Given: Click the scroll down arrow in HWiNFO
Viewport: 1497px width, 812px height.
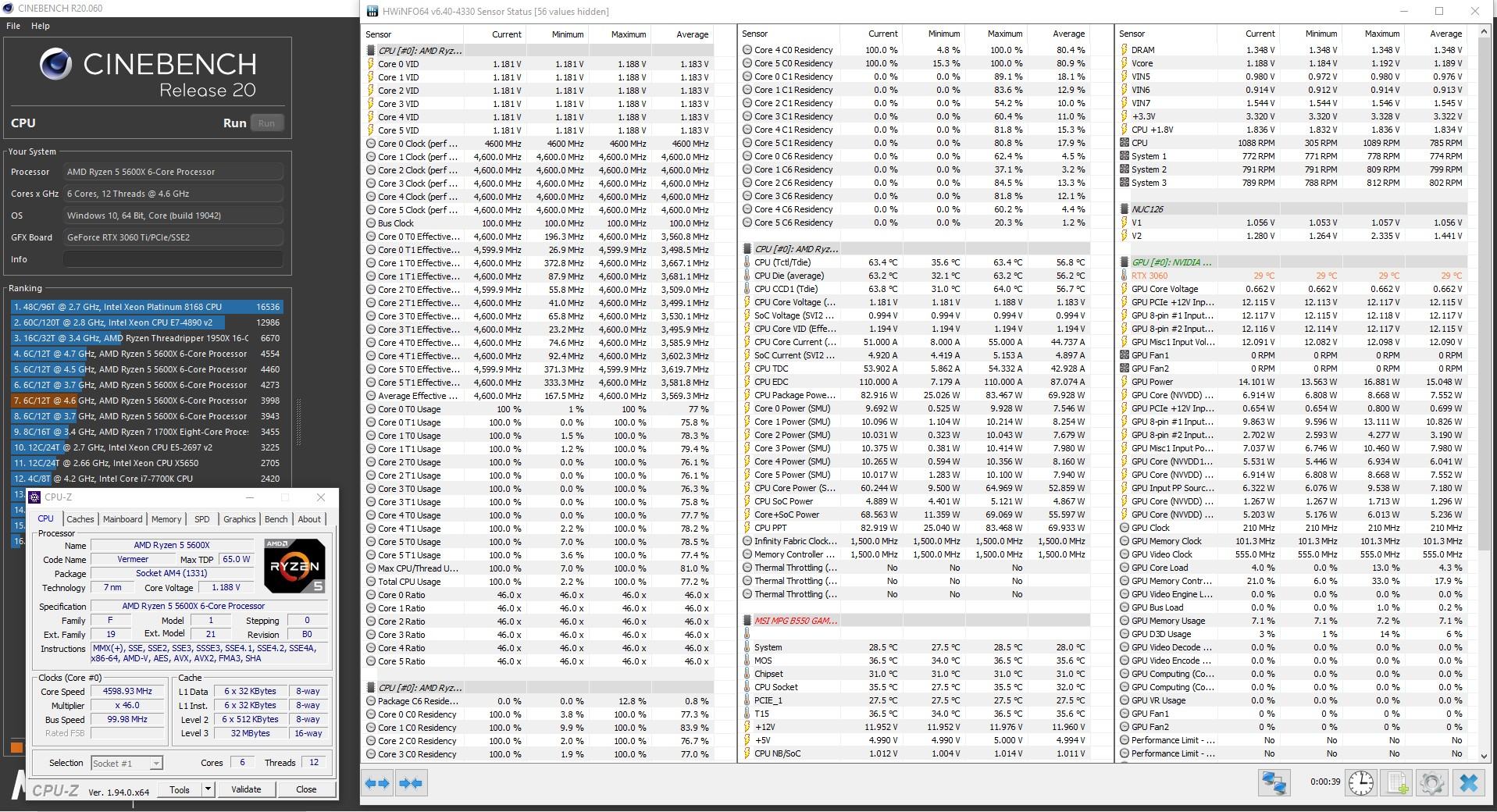Looking at the screenshot, I should click(x=1485, y=756).
